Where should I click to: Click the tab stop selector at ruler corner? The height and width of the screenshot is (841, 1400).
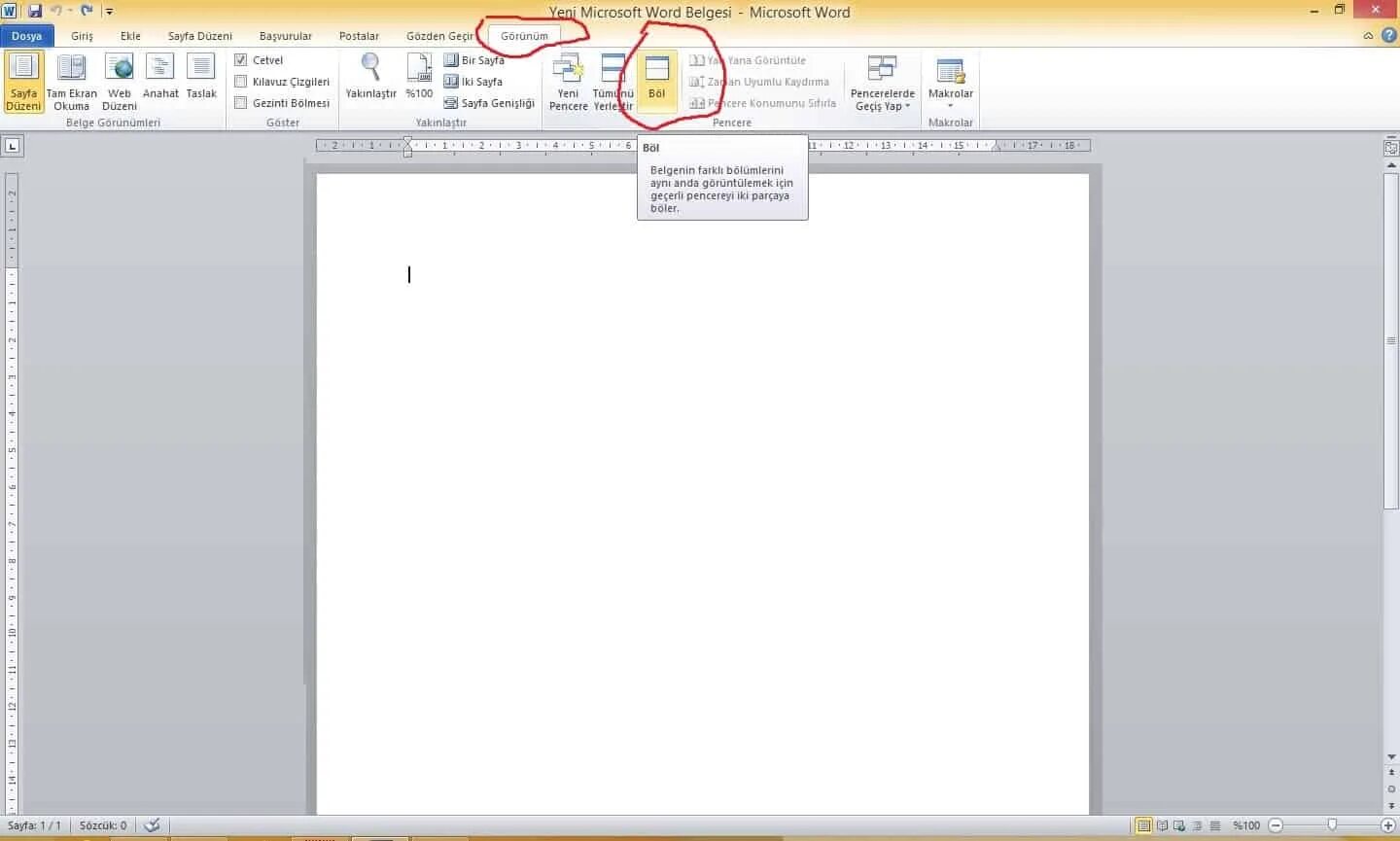click(x=13, y=147)
